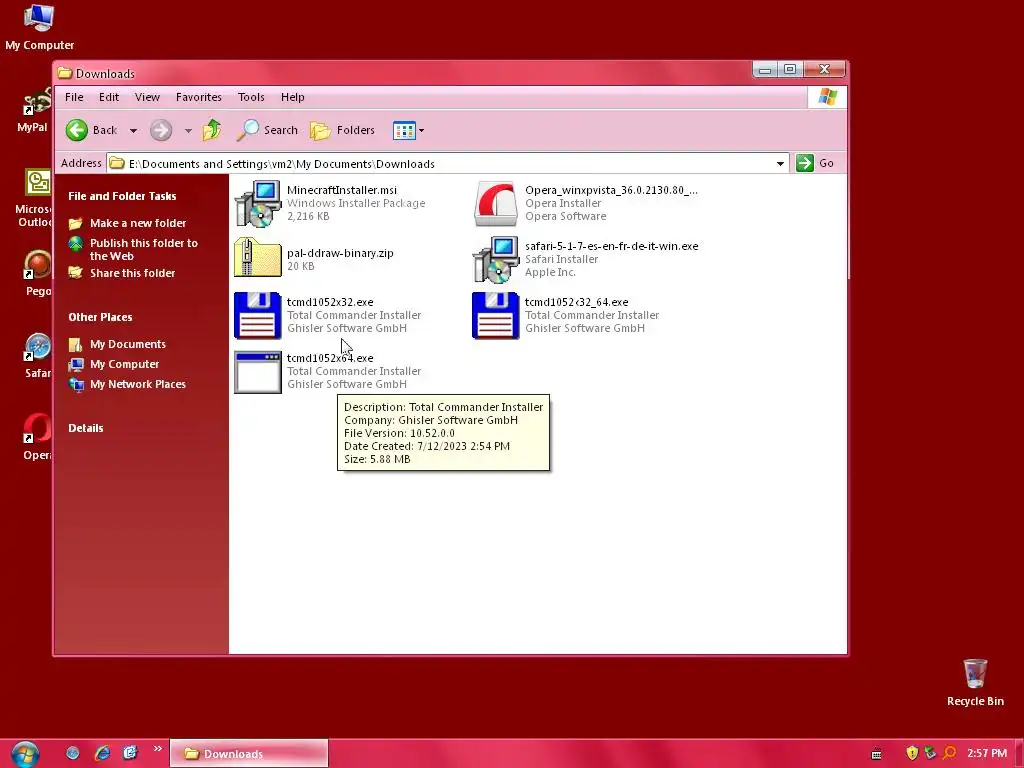Click the Recycle Bin desktop icon
Image resolution: width=1024 pixels, height=768 pixels.
tap(975, 683)
